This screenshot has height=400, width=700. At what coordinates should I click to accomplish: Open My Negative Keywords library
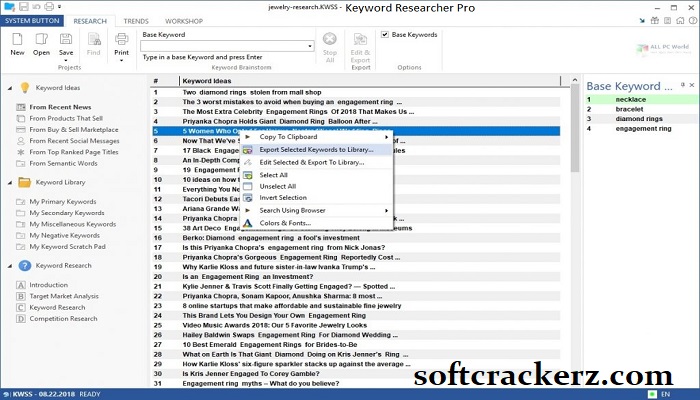[x=64, y=235]
